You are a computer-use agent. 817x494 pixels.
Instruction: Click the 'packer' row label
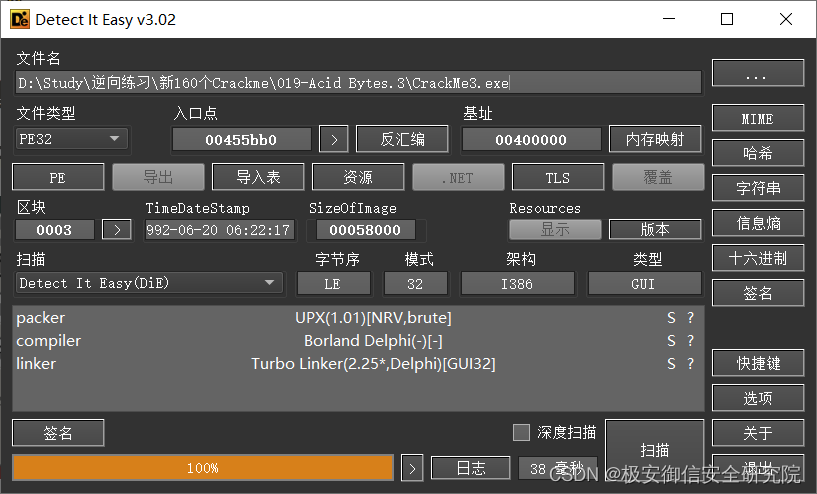pyautogui.click(x=41, y=318)
